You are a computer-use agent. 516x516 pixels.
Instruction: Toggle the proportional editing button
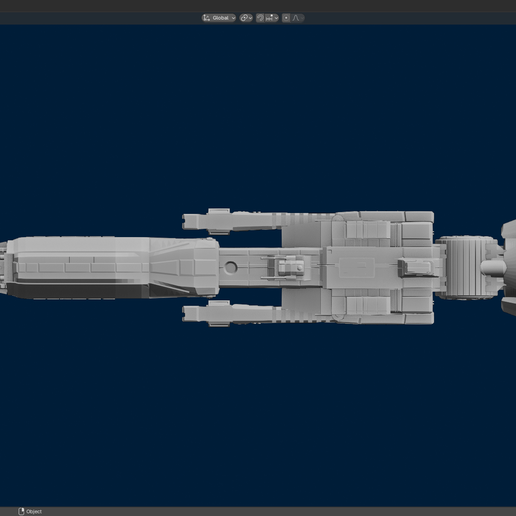click(x=286, y=18)
